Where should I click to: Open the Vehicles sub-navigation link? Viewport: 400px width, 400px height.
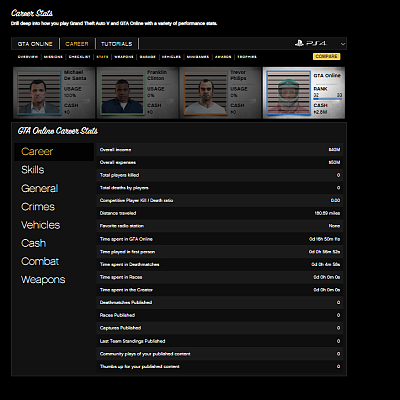click(171, 57)
